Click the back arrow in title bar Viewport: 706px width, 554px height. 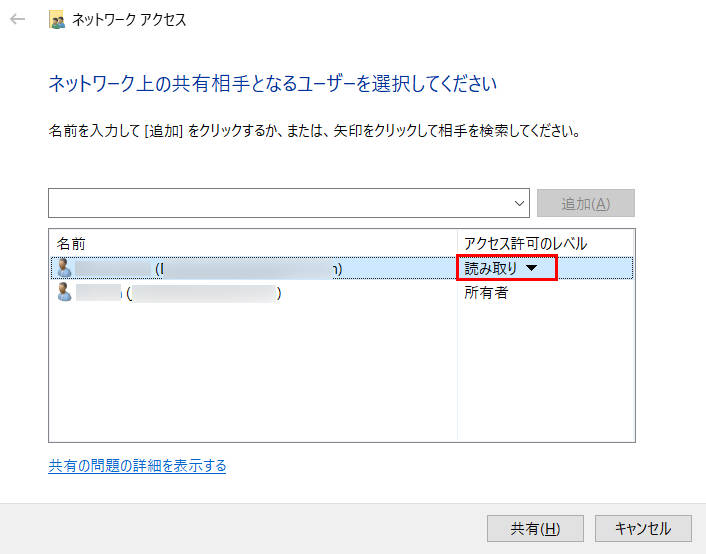tap(18, 19)
